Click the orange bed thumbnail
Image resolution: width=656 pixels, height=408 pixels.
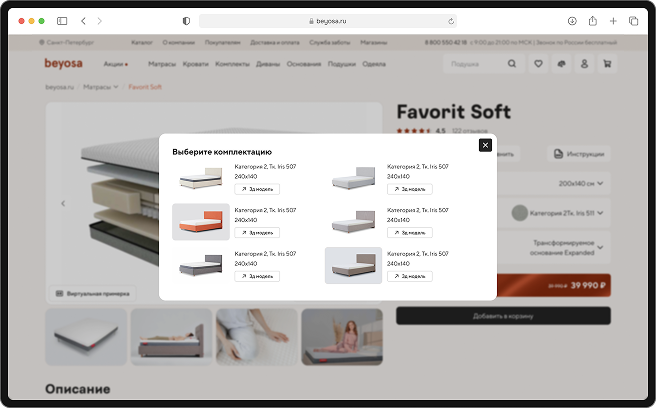click(x=200, y=222)
